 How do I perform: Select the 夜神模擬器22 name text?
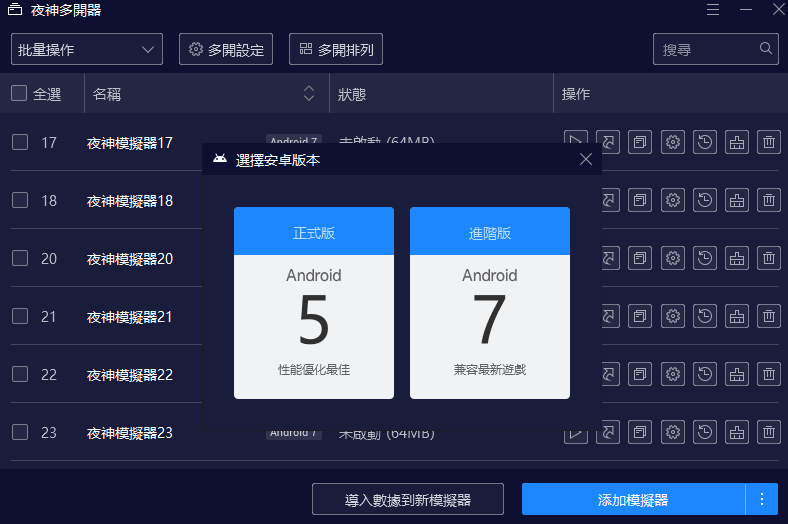point(130,375)
